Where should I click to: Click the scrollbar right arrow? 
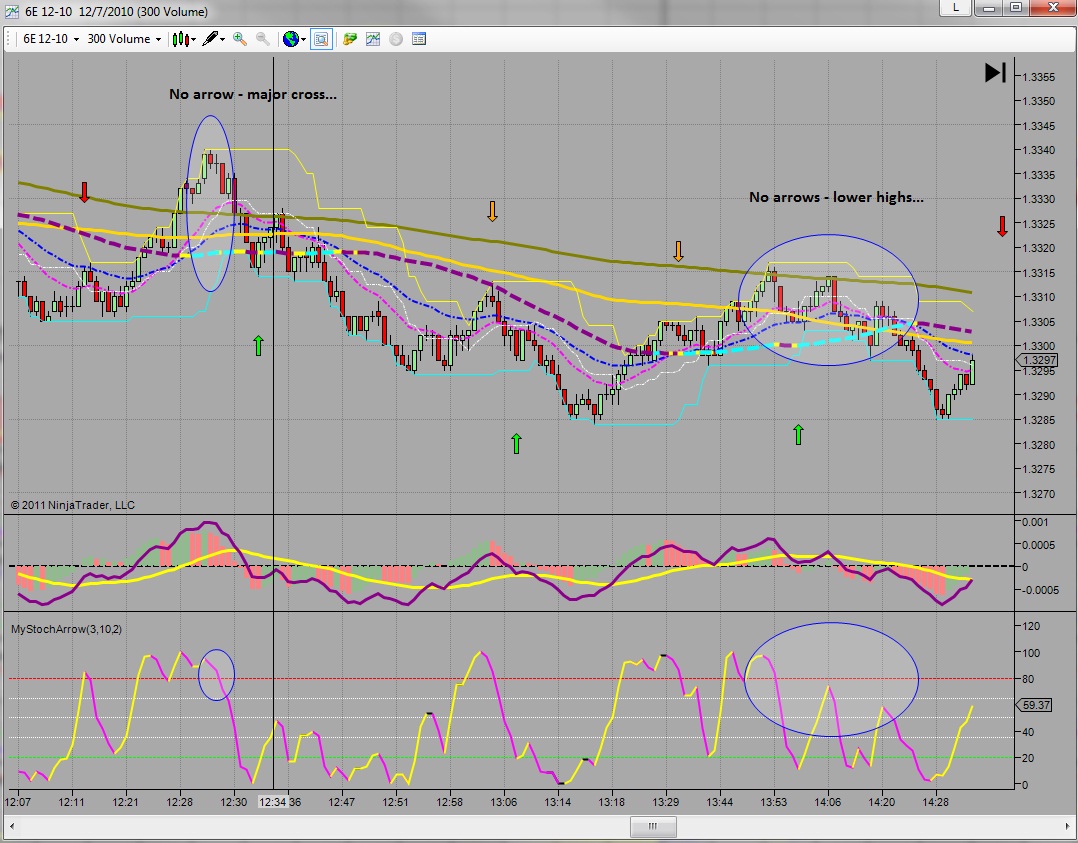(x=1067, y=826)
